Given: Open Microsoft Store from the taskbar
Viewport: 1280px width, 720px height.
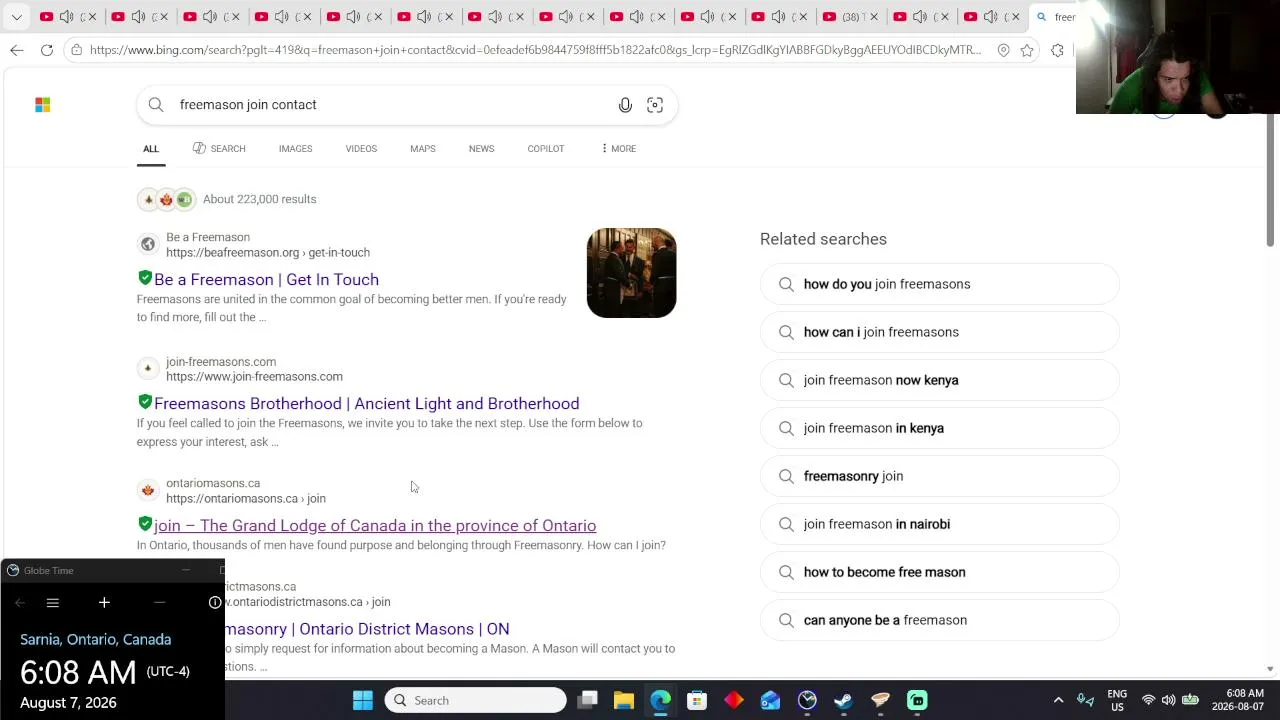Looking at the screenshot, I should click(697, 701).
